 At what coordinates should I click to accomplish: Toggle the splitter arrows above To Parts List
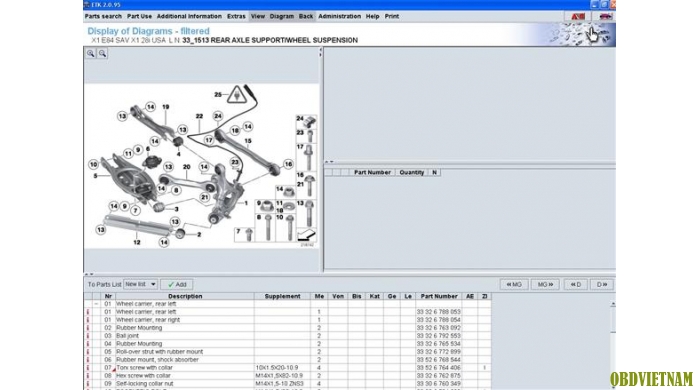point(89,274)
